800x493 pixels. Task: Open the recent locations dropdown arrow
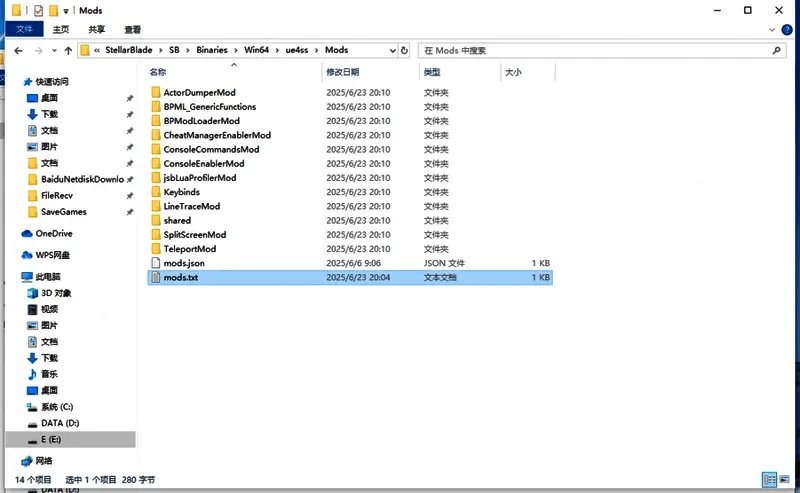click(53, 50)
